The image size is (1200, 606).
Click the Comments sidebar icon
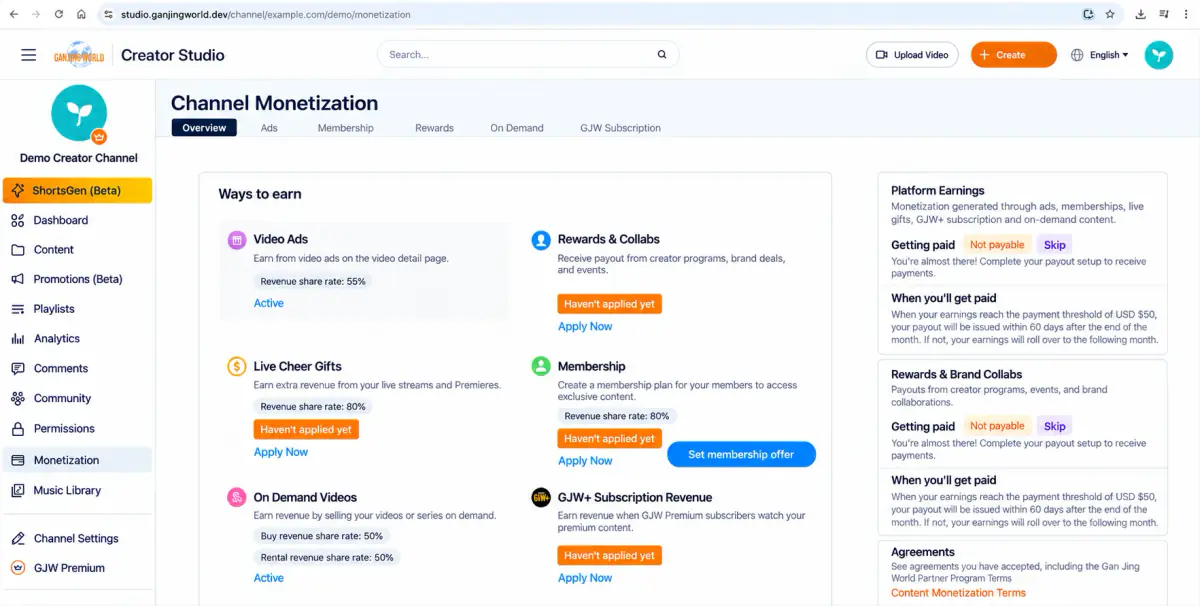click(18, 368)
